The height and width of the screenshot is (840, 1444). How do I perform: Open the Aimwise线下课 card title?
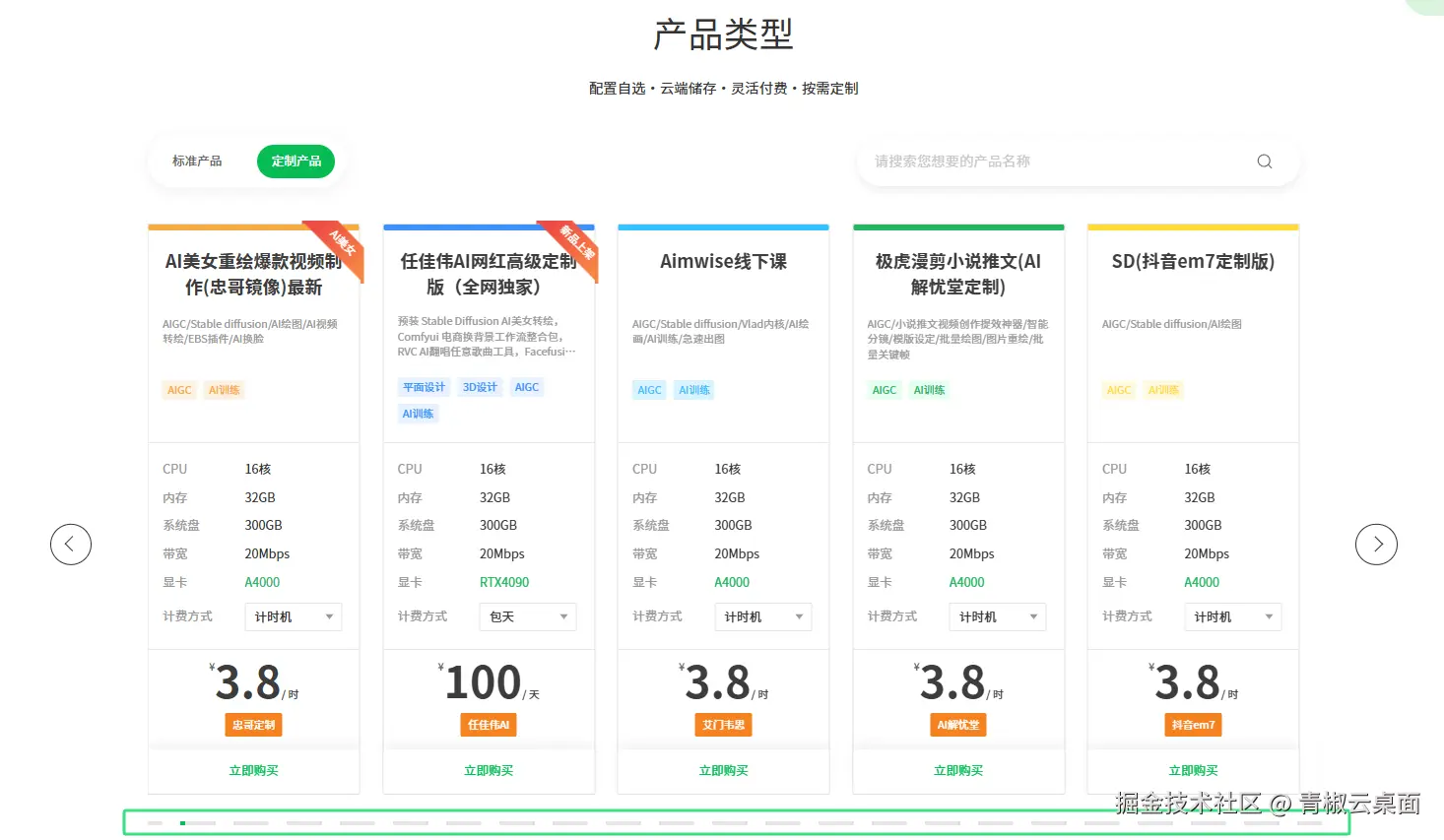tap(724, 262)
